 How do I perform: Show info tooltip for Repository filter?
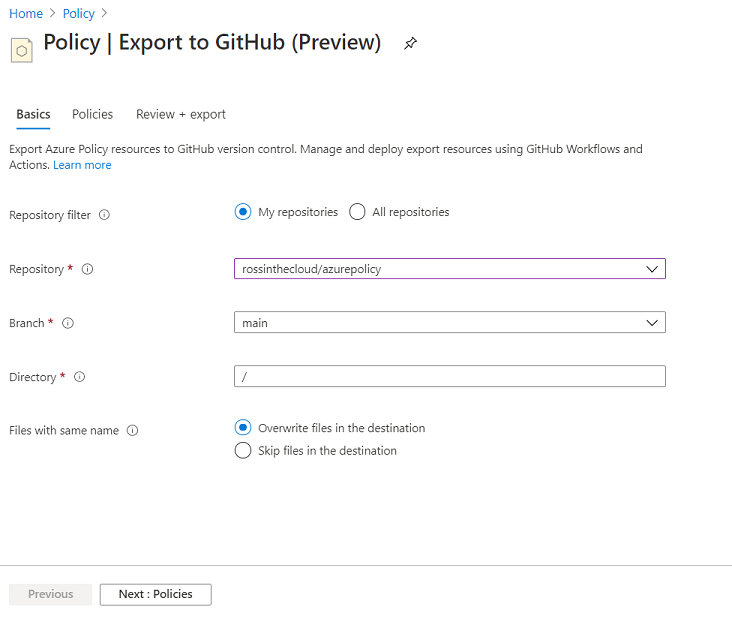(x=104, y=215)
